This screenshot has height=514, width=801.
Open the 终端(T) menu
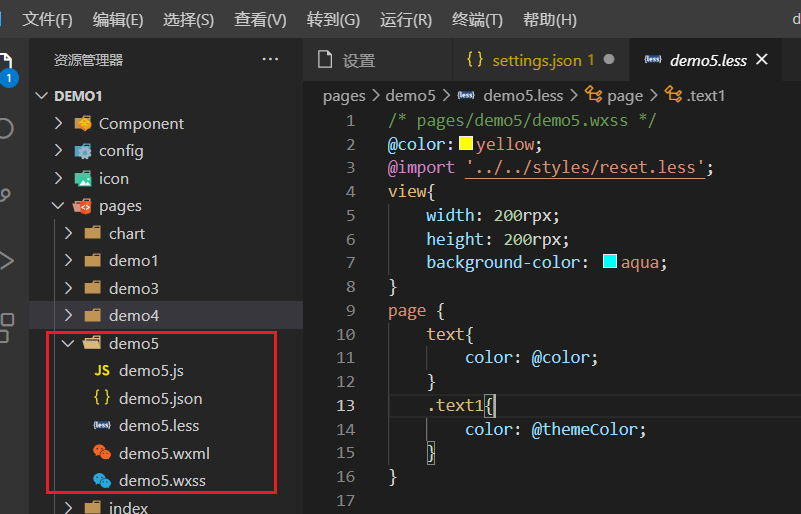click(x=477, y=19)
